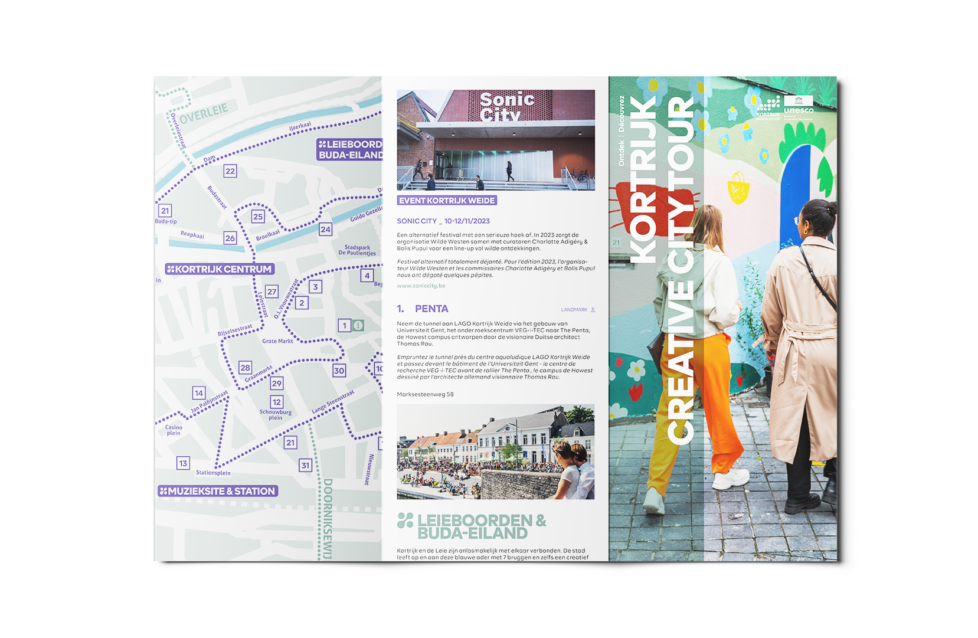Click the 'Stadspark De Pautientjes' label
The height and width of the screenshot is (638, 978).
357,251
